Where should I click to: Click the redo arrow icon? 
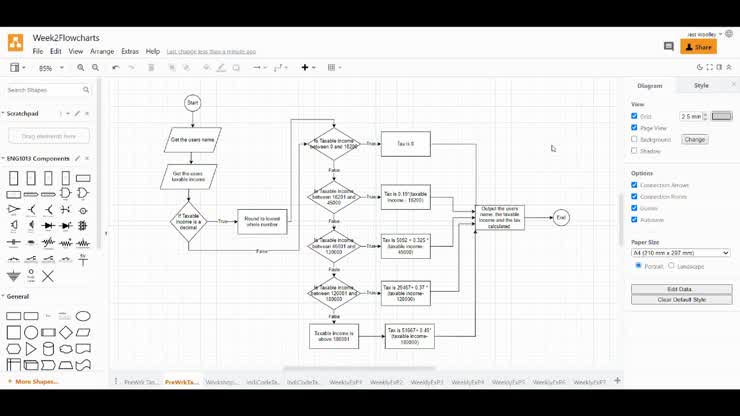[x=131, y=68]
